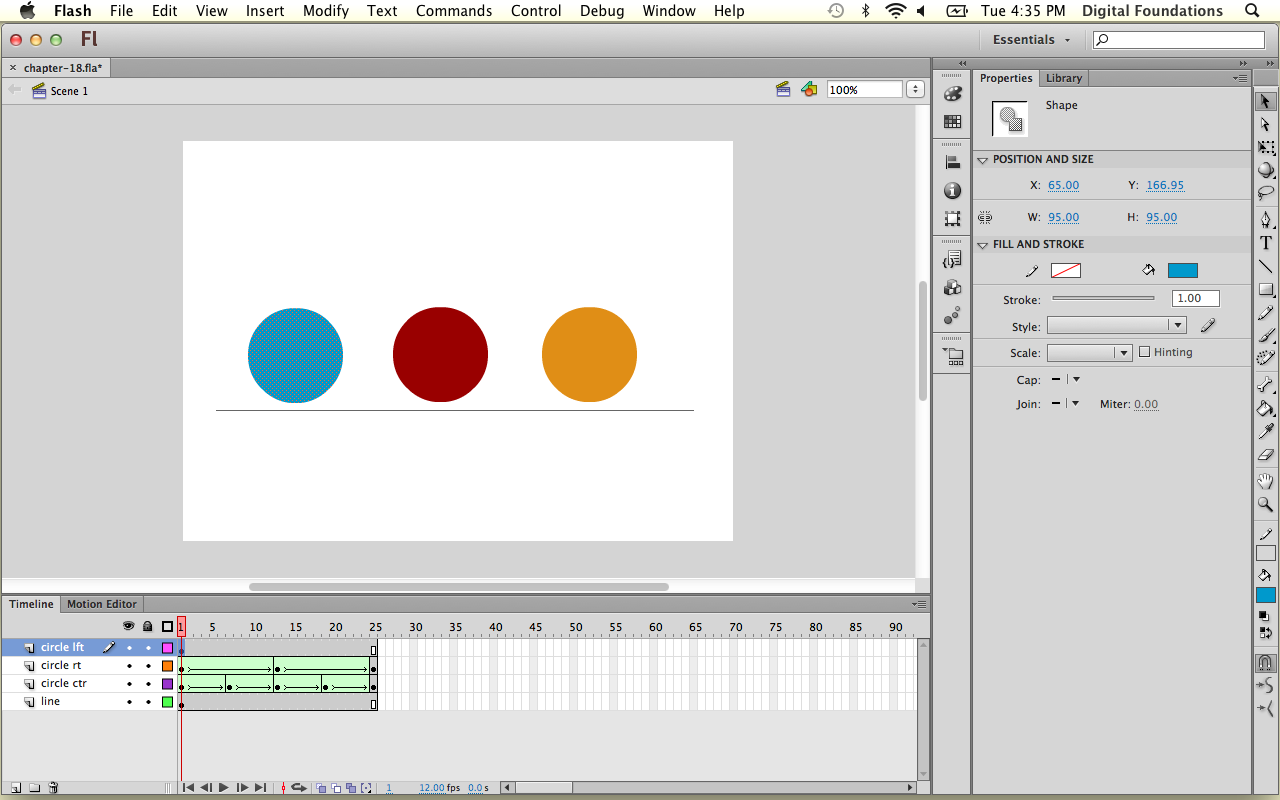Screen dimensions: 1280x800
Task: Collapse the Position and Size section
Action: [983, 160]
